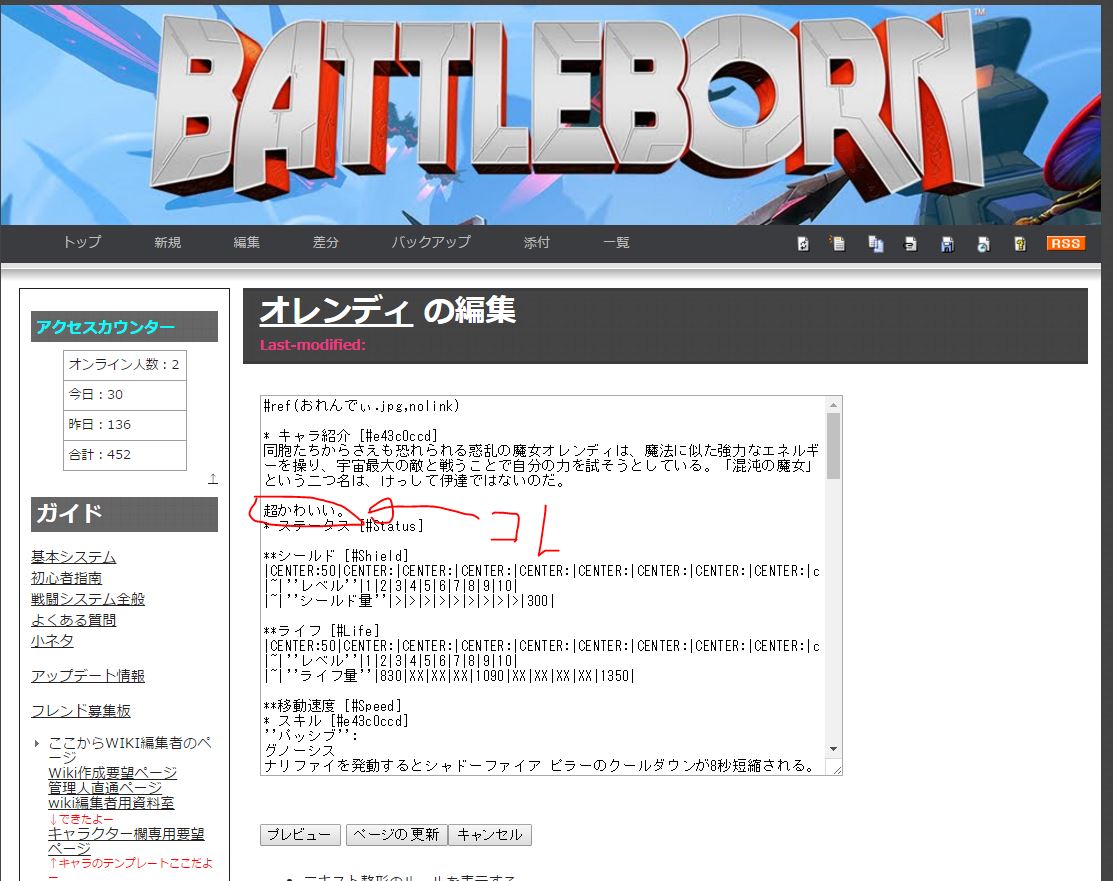Screen dimensions: 1113x881
Task: Click the floppy disk backup icon
Action: [x=947, y=244]
